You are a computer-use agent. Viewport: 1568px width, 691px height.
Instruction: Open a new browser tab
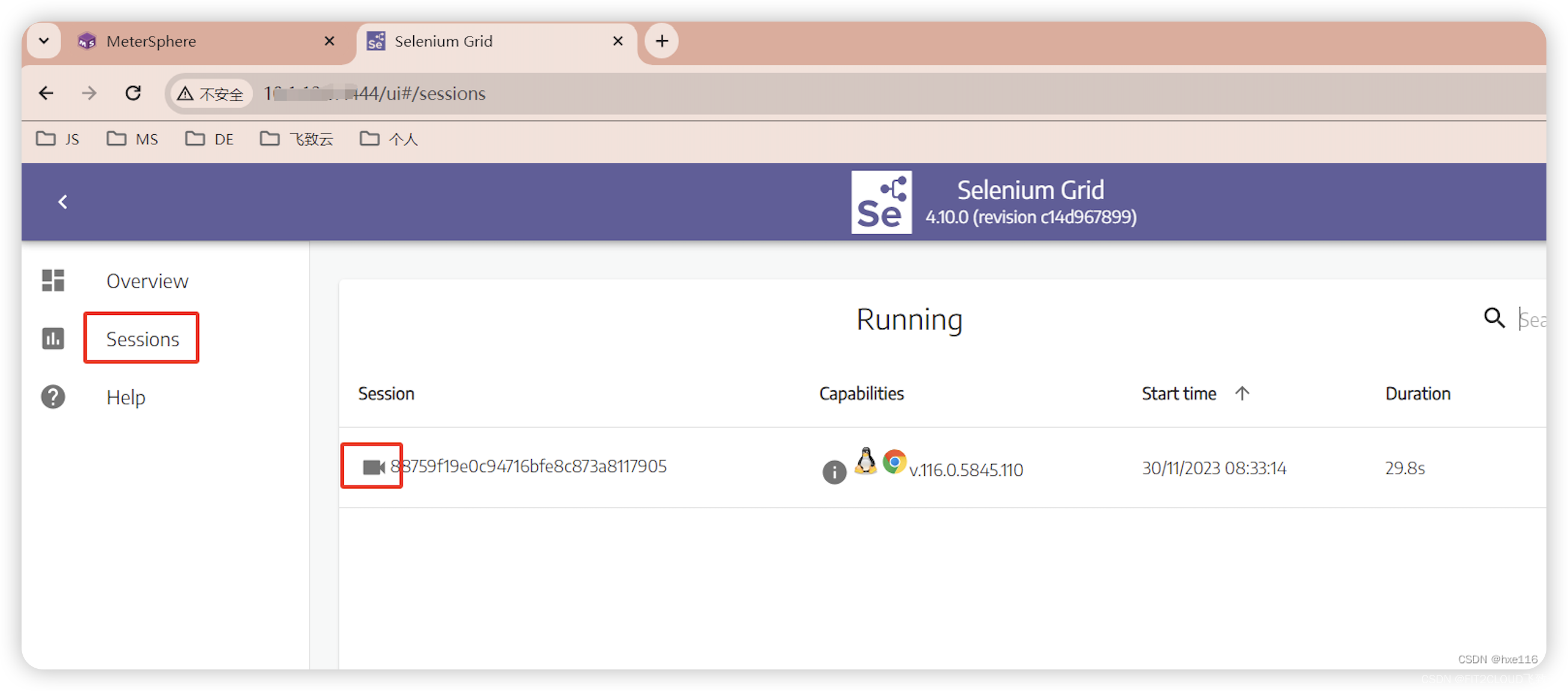662,41
